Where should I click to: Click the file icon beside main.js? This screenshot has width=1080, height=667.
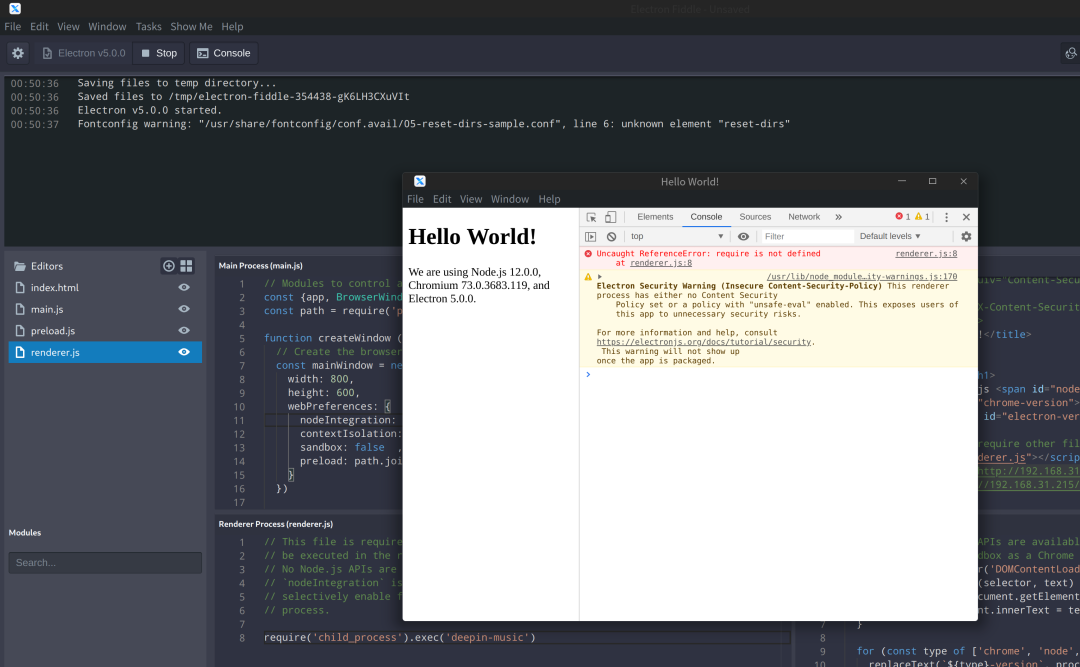pyautogui.click(x=20, y=309)
